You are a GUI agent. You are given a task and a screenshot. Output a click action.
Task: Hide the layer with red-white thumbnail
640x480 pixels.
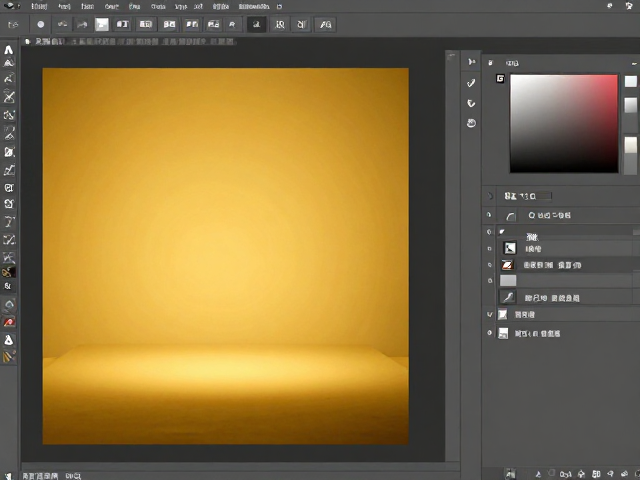[490, 265]
